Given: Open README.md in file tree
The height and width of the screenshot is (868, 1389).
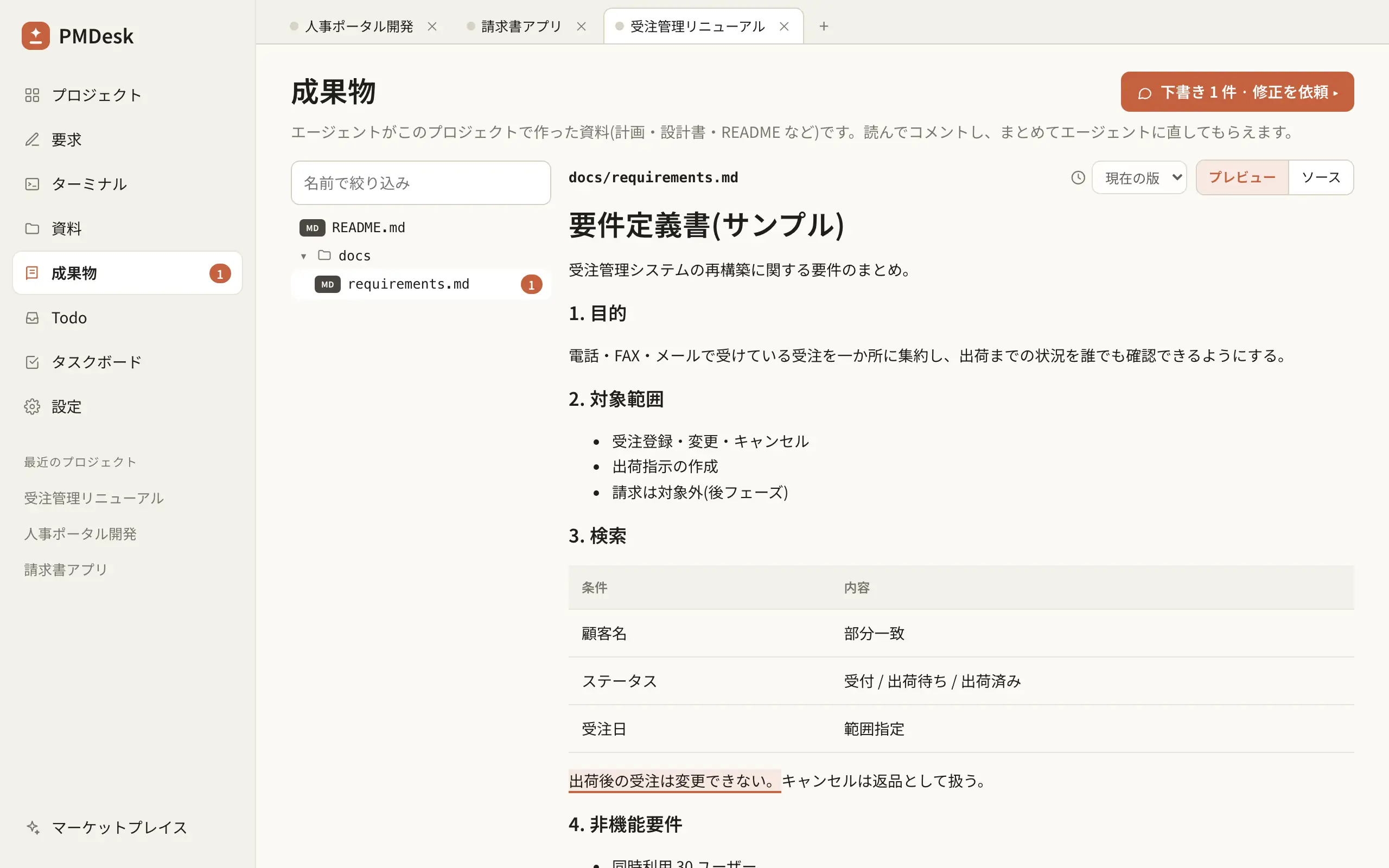Looking at the screenshot, I should [x=420, y=228].
